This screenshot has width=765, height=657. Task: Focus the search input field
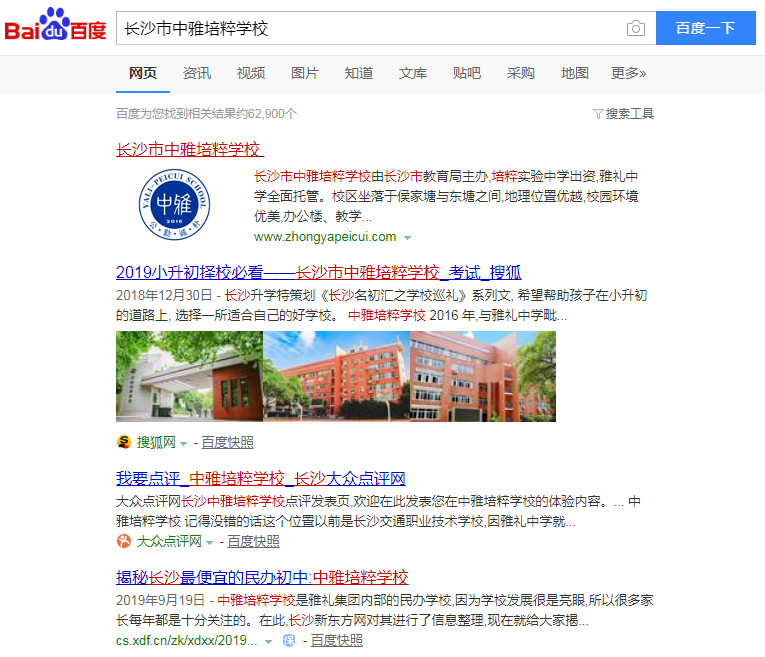(370, 28)
